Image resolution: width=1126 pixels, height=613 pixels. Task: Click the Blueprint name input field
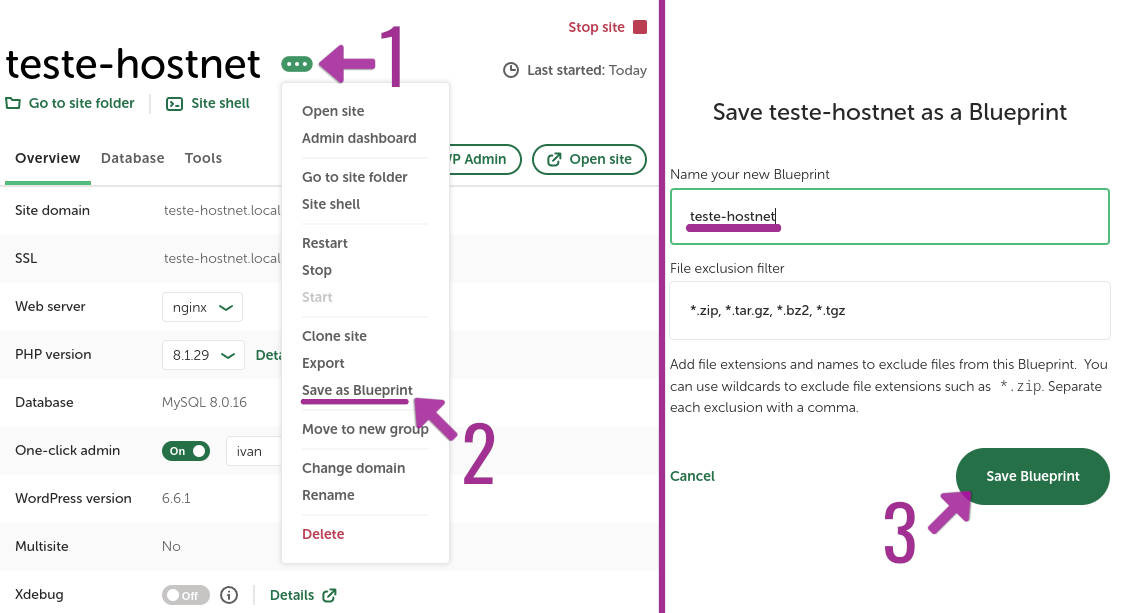coord(890,216)
